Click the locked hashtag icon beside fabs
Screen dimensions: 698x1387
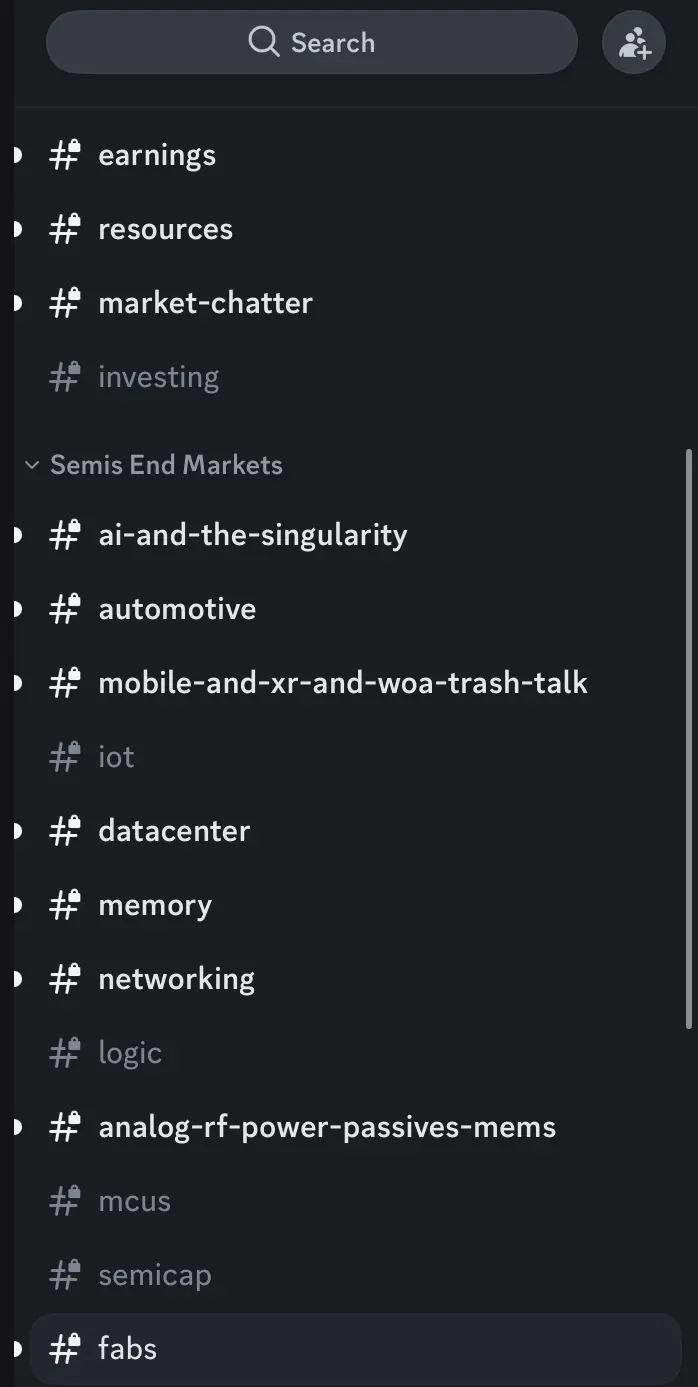65,1349
